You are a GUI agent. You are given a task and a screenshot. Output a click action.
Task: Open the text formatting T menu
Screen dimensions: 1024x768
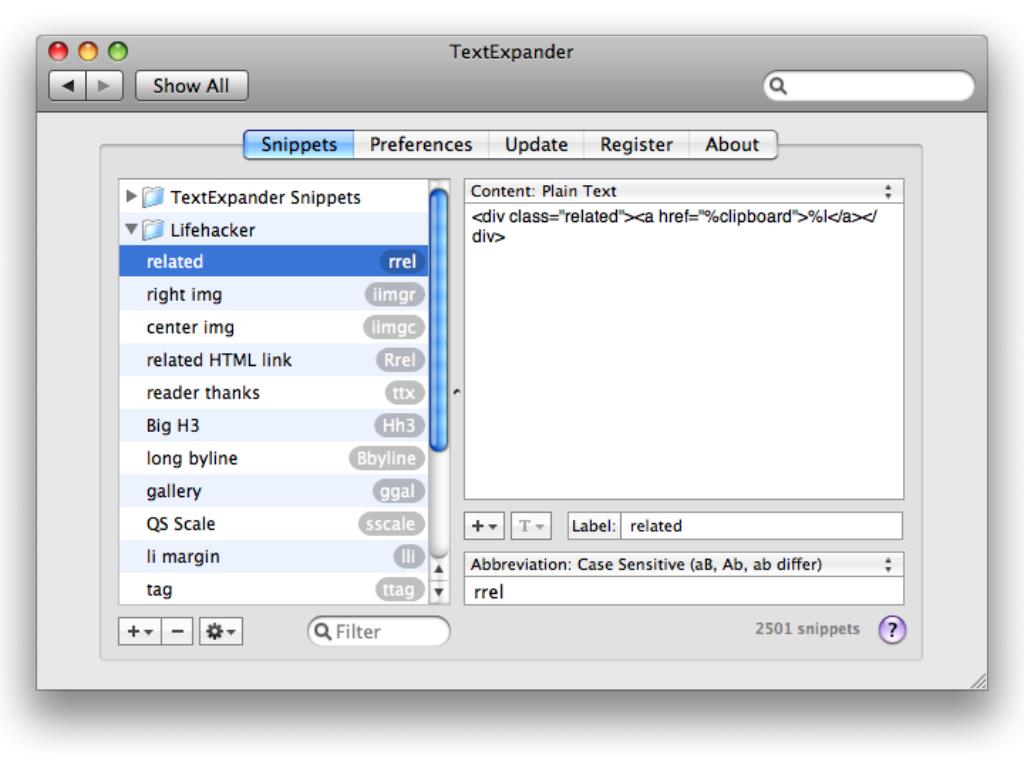[x=531, y=526]
